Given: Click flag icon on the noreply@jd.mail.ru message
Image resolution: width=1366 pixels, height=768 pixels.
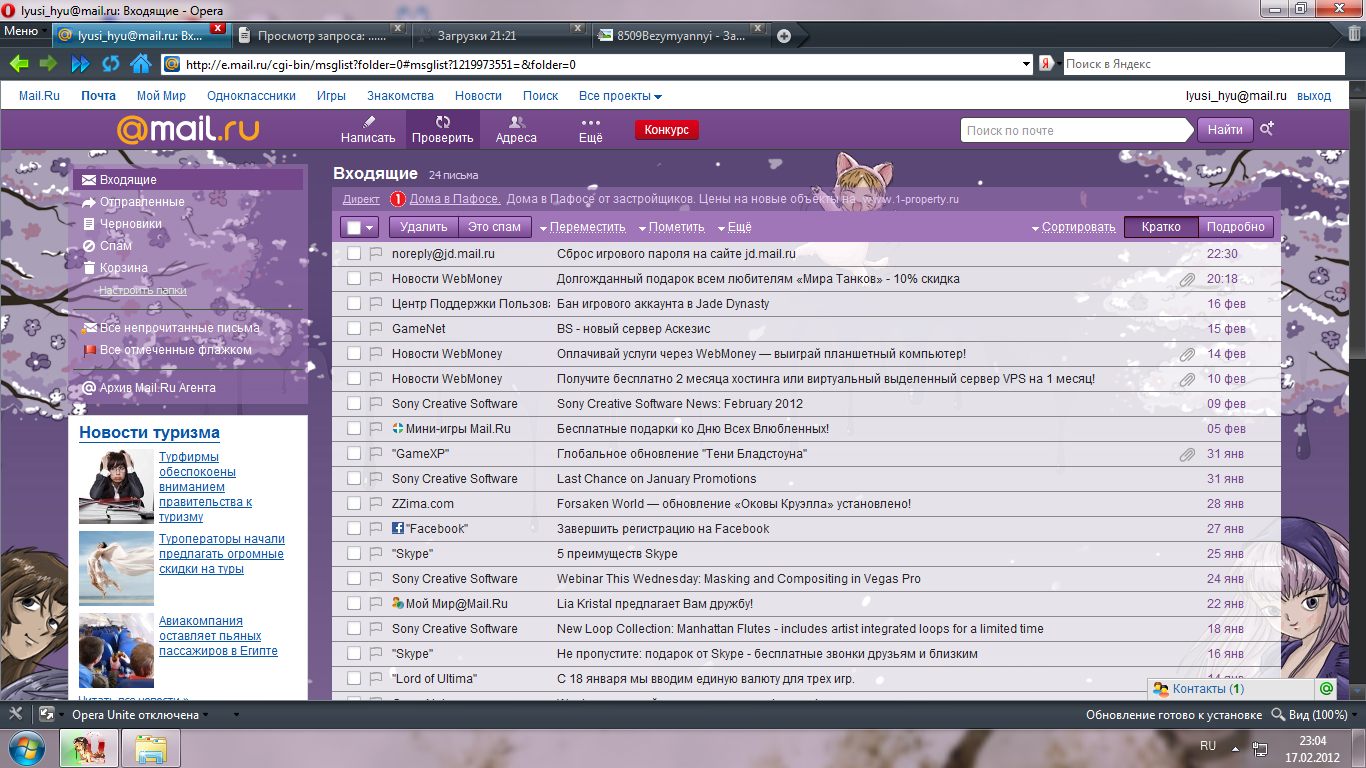Looking at the screenshot, I should point(376,254).
